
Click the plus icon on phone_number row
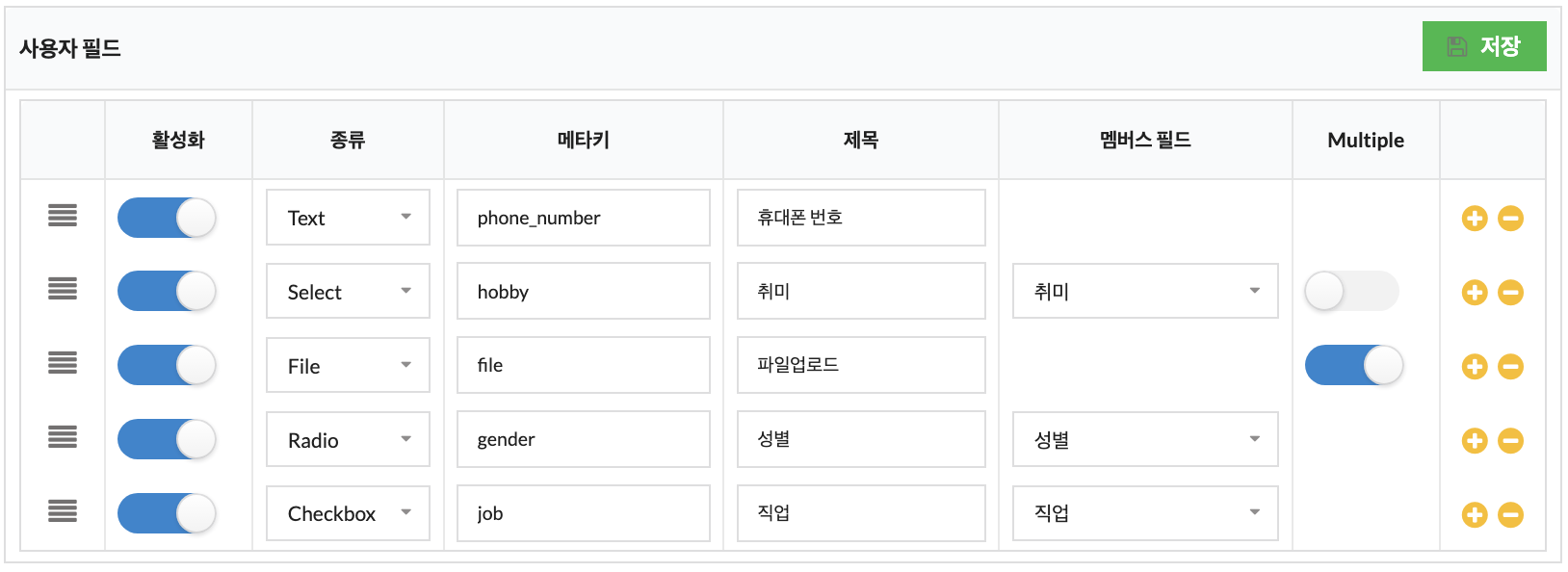[1475, 219]
